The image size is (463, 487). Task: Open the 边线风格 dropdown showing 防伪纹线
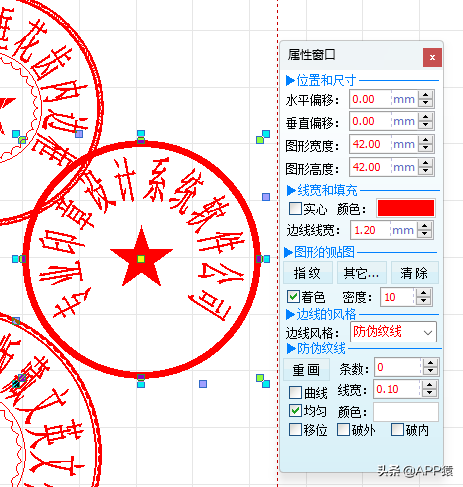coord(393,332)
